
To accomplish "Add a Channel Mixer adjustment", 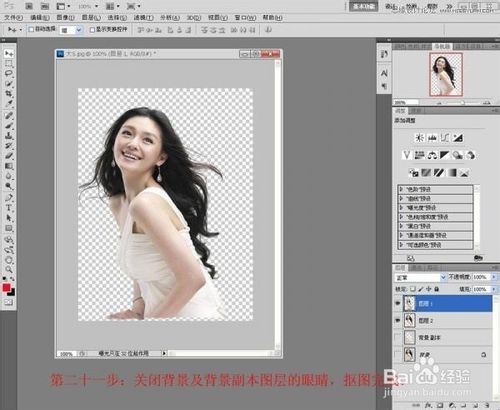I will click(471, 155).
